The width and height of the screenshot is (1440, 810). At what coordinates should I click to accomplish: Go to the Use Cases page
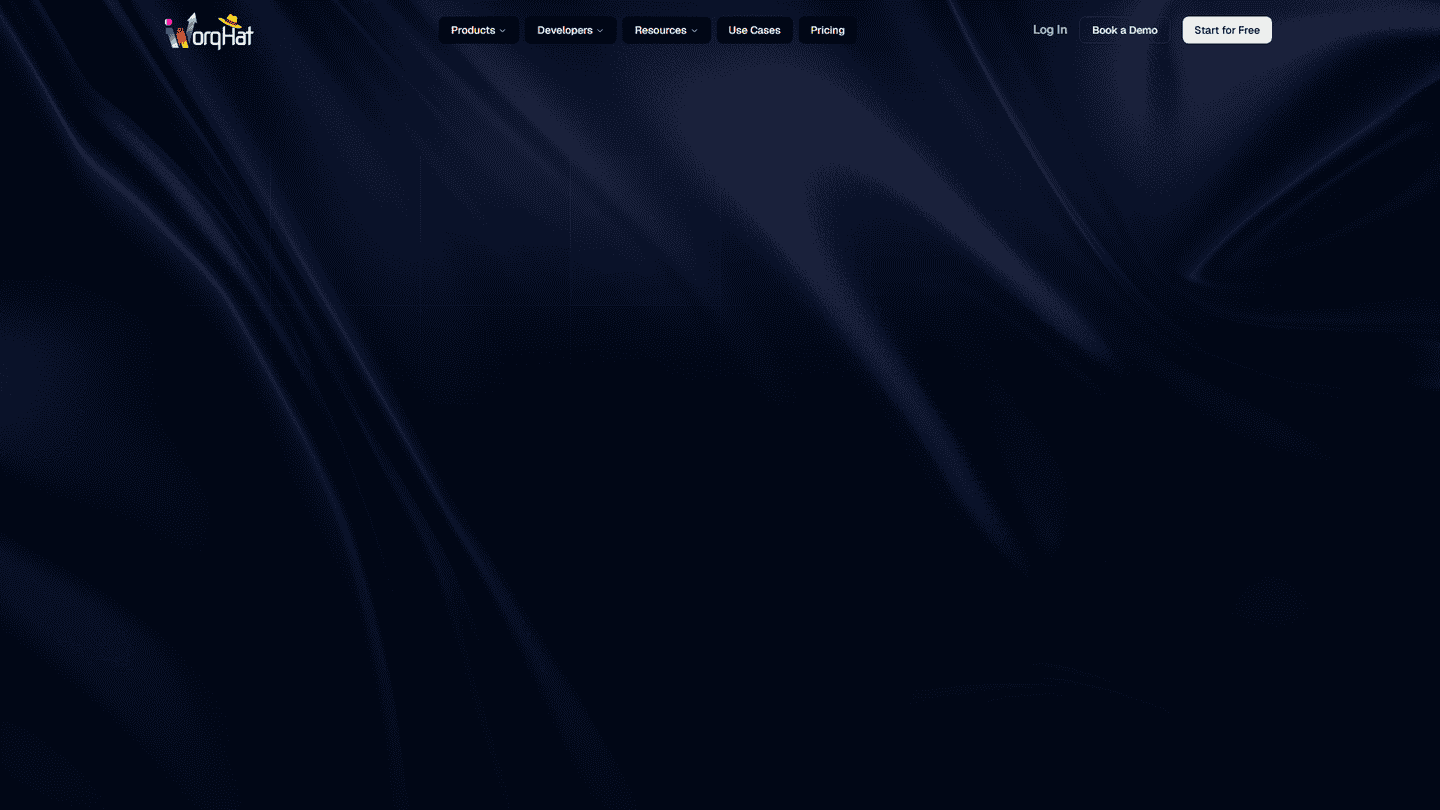click(x=754, y=30)
